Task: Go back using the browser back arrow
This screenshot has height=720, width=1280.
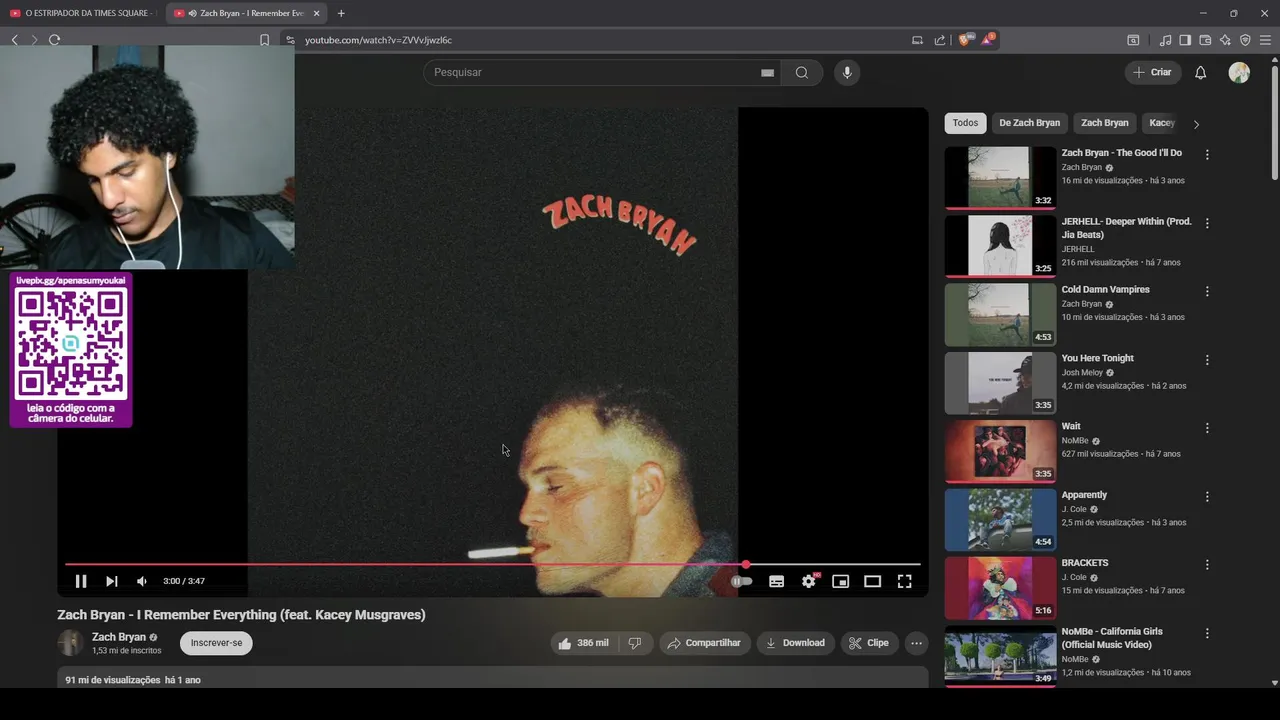Action: pyautogui.click(x=14, y=40)
